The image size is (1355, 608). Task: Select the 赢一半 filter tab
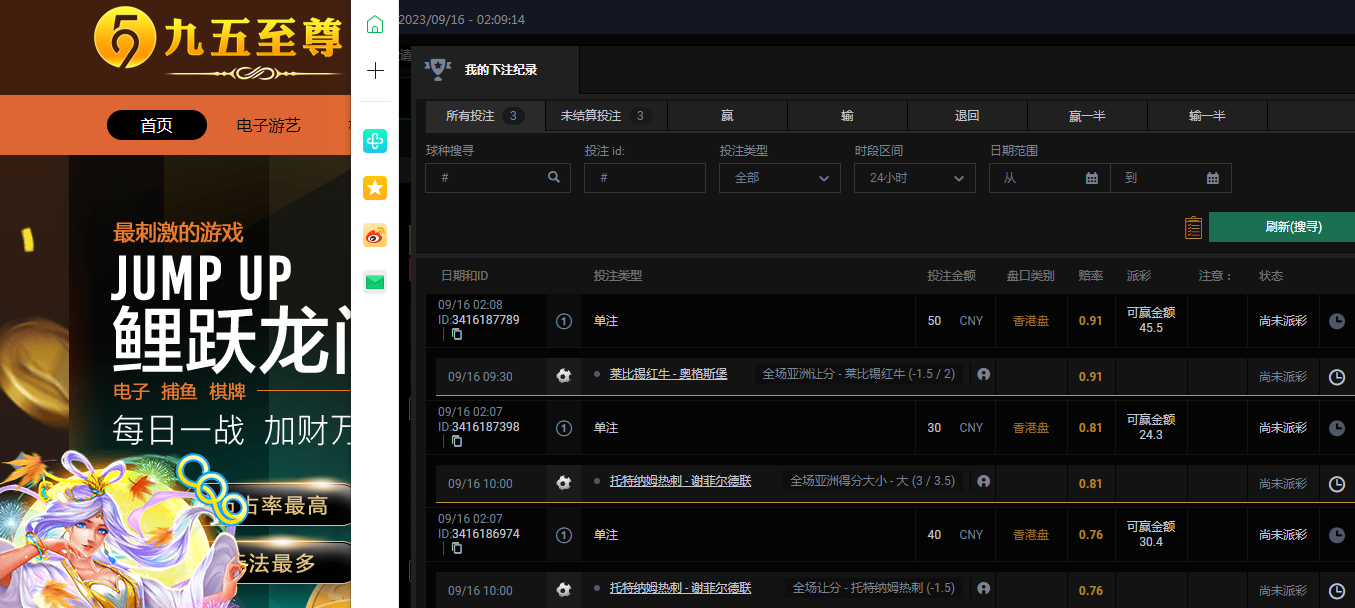[x=1087, y=116]
